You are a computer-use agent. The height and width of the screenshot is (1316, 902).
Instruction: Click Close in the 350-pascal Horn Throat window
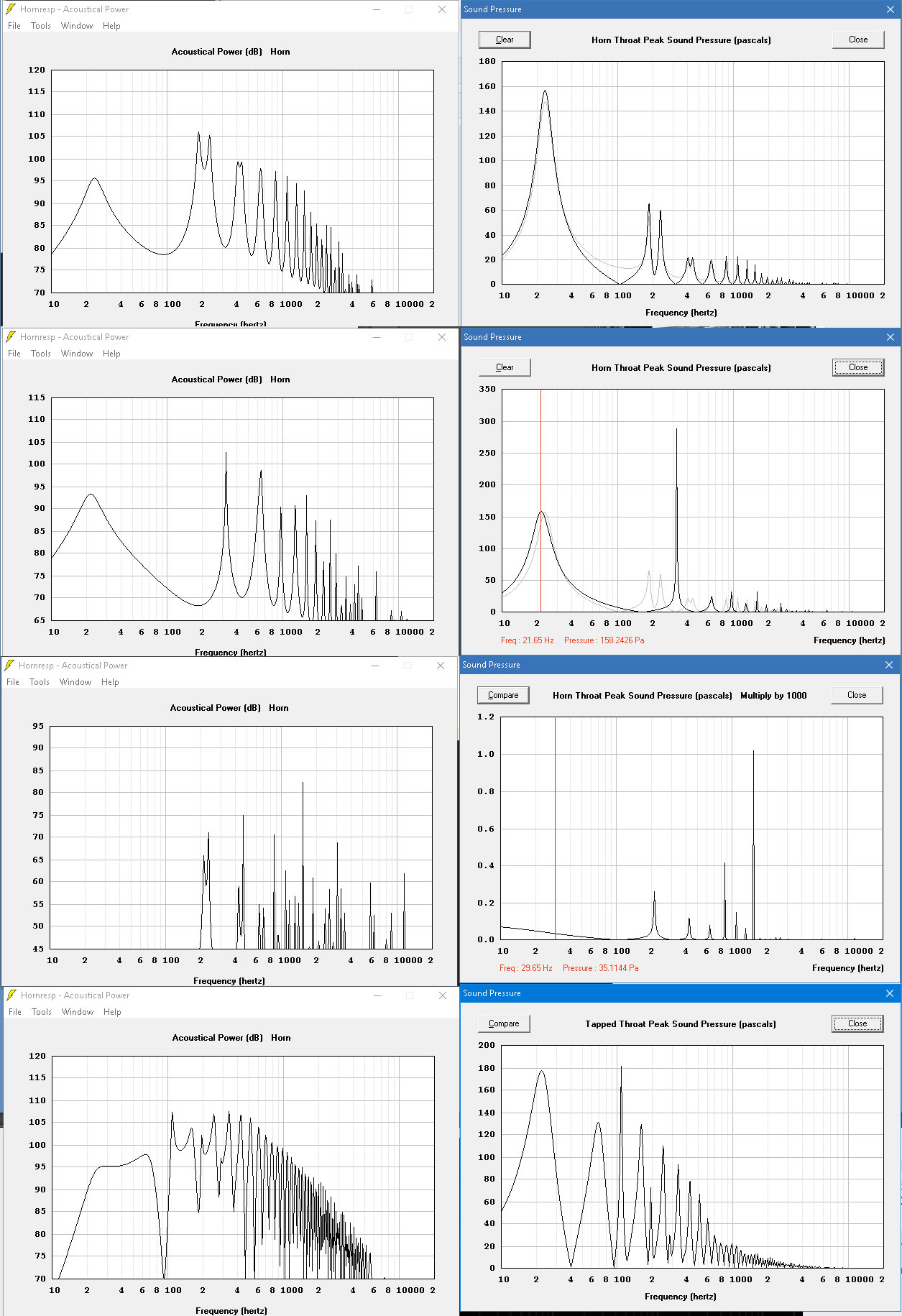(857, 367)
